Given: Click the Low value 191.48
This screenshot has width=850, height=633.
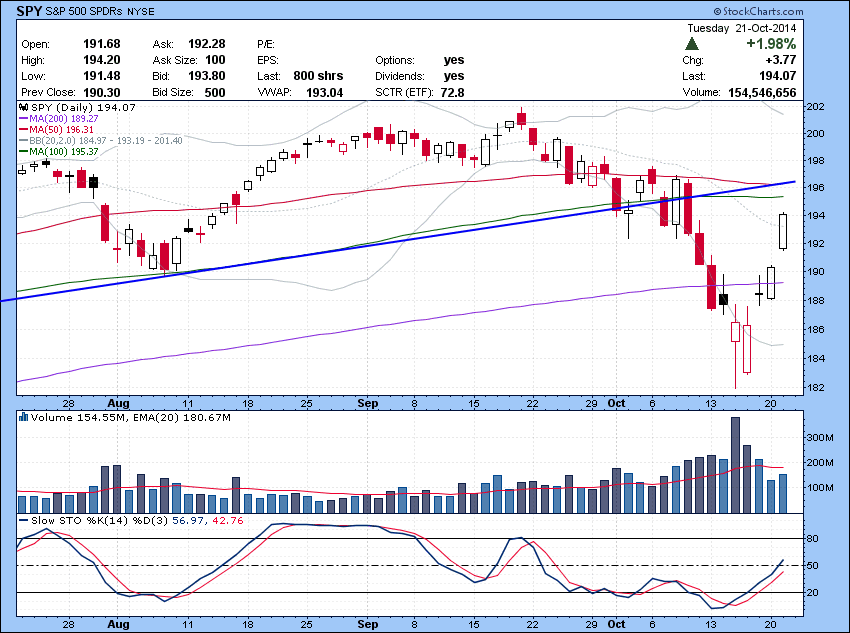Looking at the screenshot, I should point(101,76).
